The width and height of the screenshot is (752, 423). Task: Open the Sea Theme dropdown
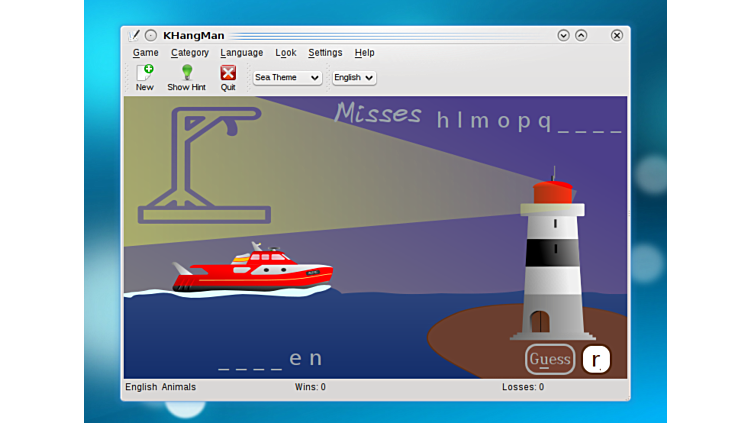(x=287, y=77)
